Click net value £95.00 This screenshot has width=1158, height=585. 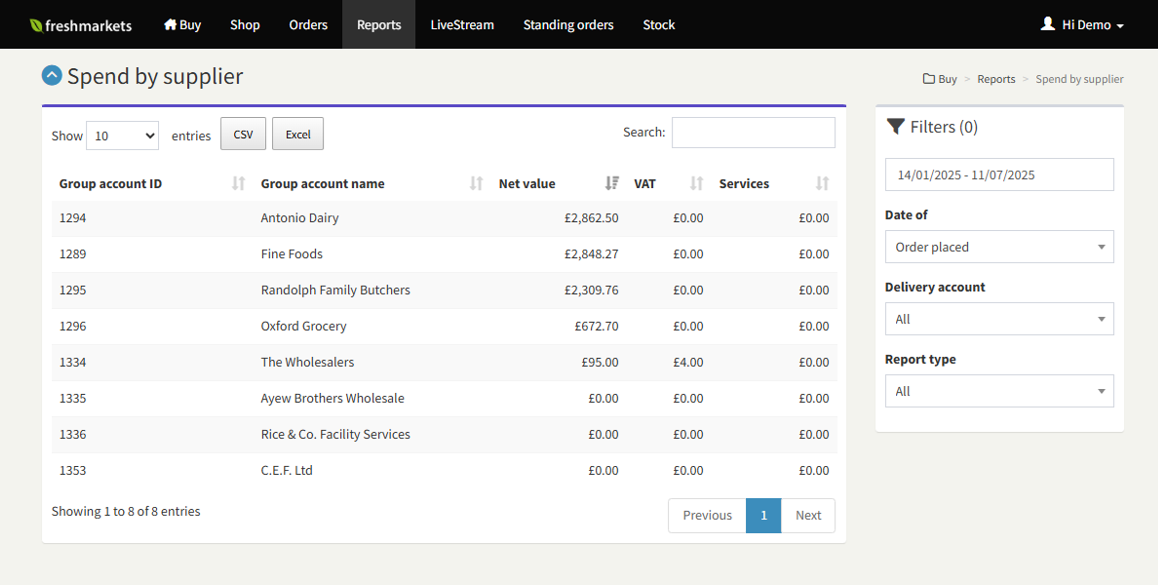600,362
